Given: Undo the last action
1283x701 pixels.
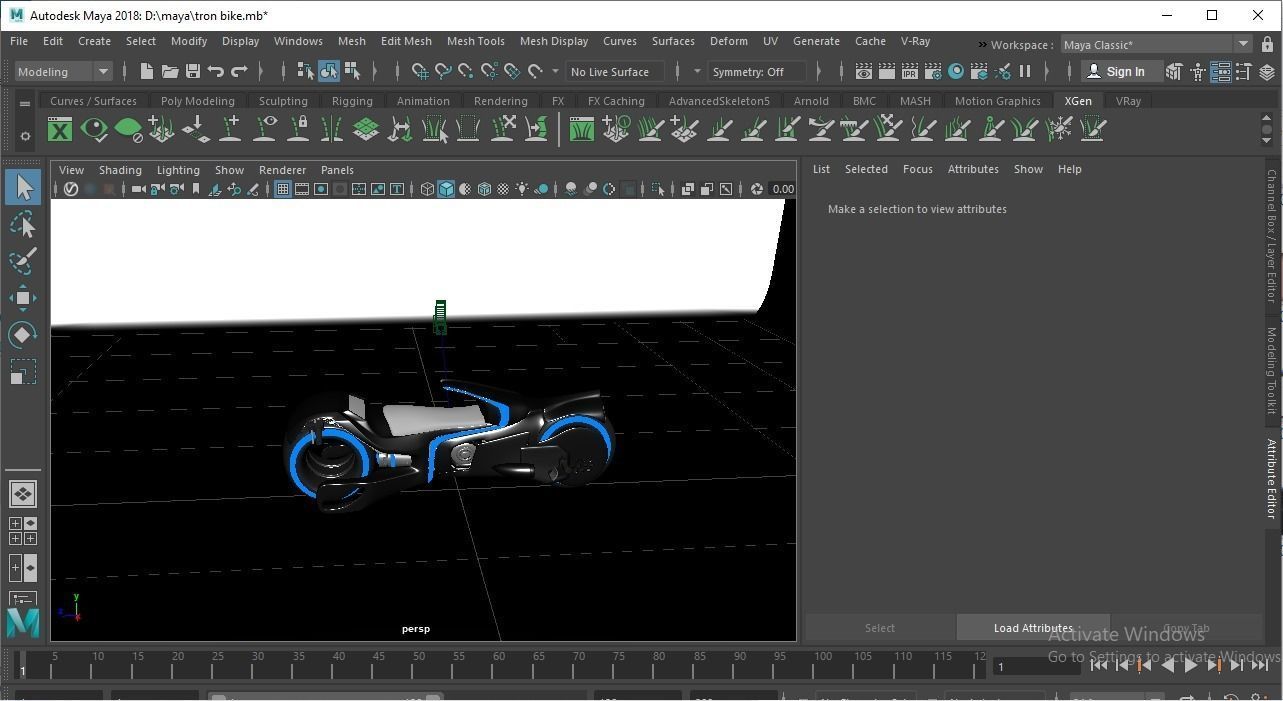Looking at the screenshot, I should (x=215, y=71).
